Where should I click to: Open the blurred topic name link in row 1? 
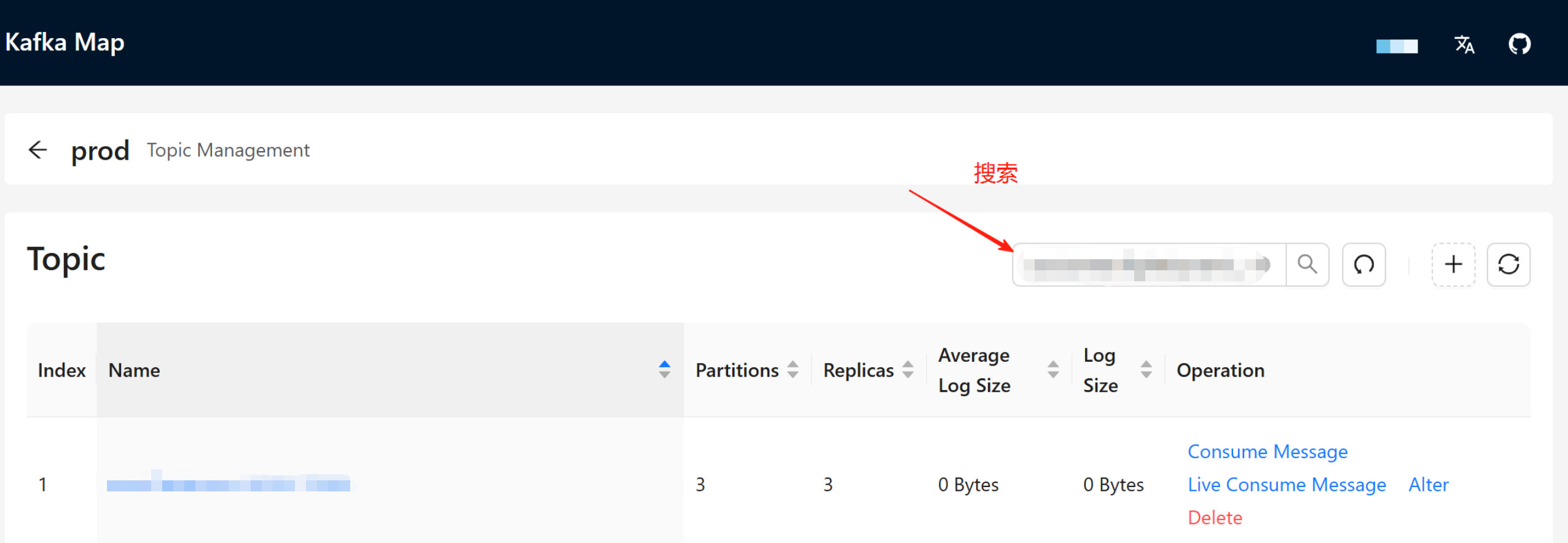(x=229, y=484)
